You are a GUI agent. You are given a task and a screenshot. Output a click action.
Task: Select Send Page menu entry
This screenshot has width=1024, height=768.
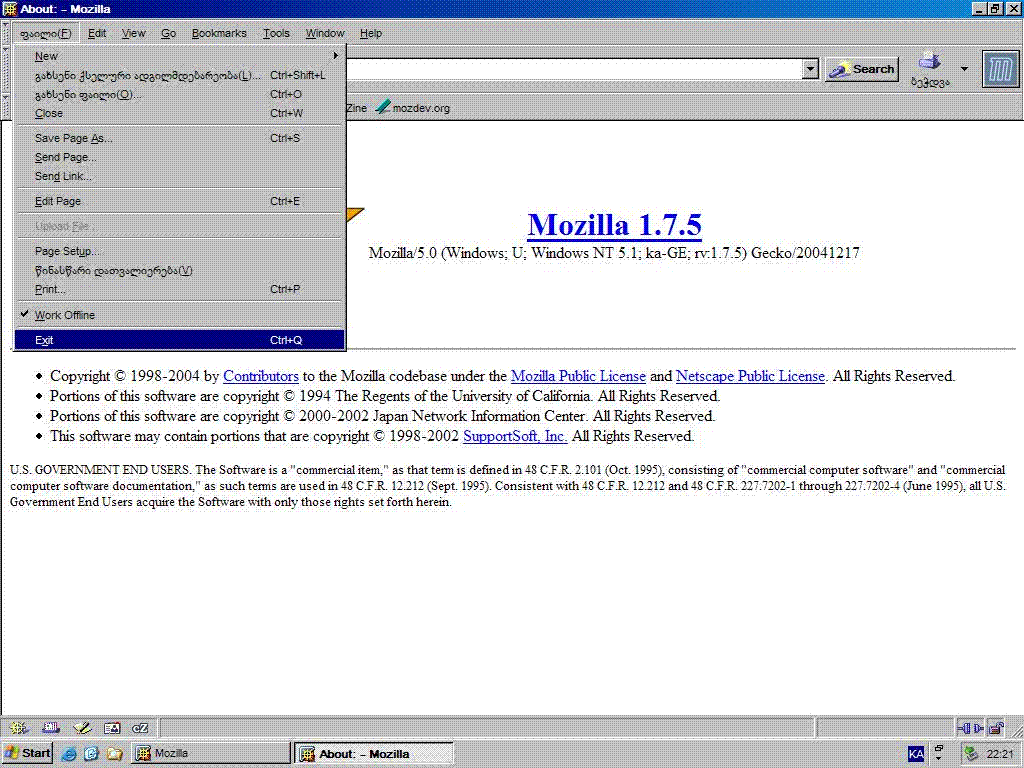pyautogui.click(x=180, y=157)
